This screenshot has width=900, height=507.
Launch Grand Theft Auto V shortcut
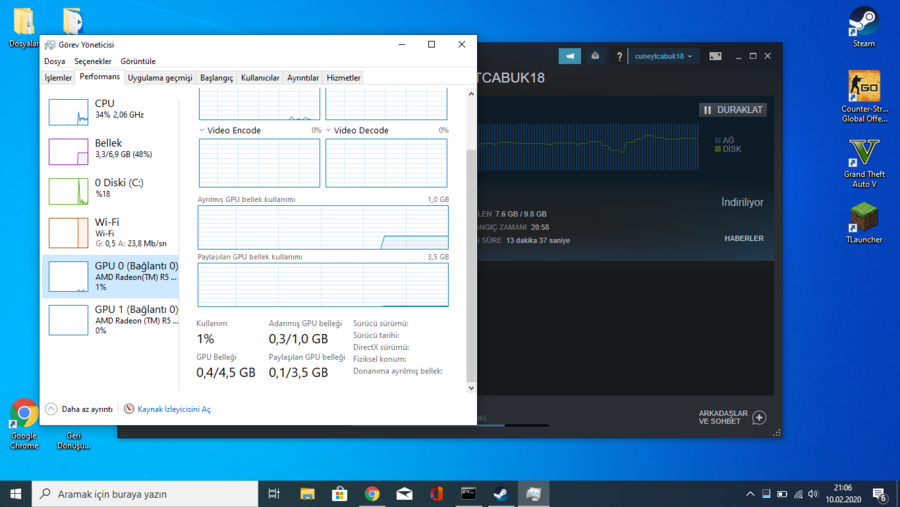click(864, 163)
